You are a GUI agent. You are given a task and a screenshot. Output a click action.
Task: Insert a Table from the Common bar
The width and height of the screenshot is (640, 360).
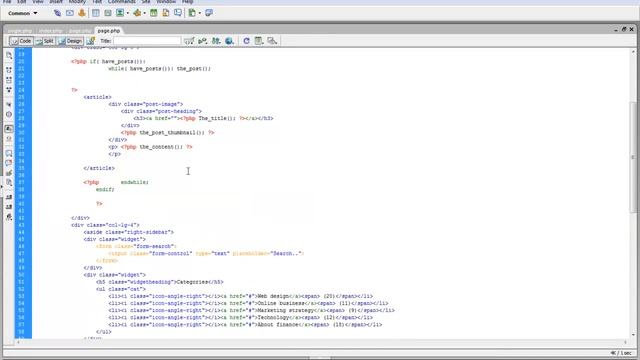click(x=96, y=13)
